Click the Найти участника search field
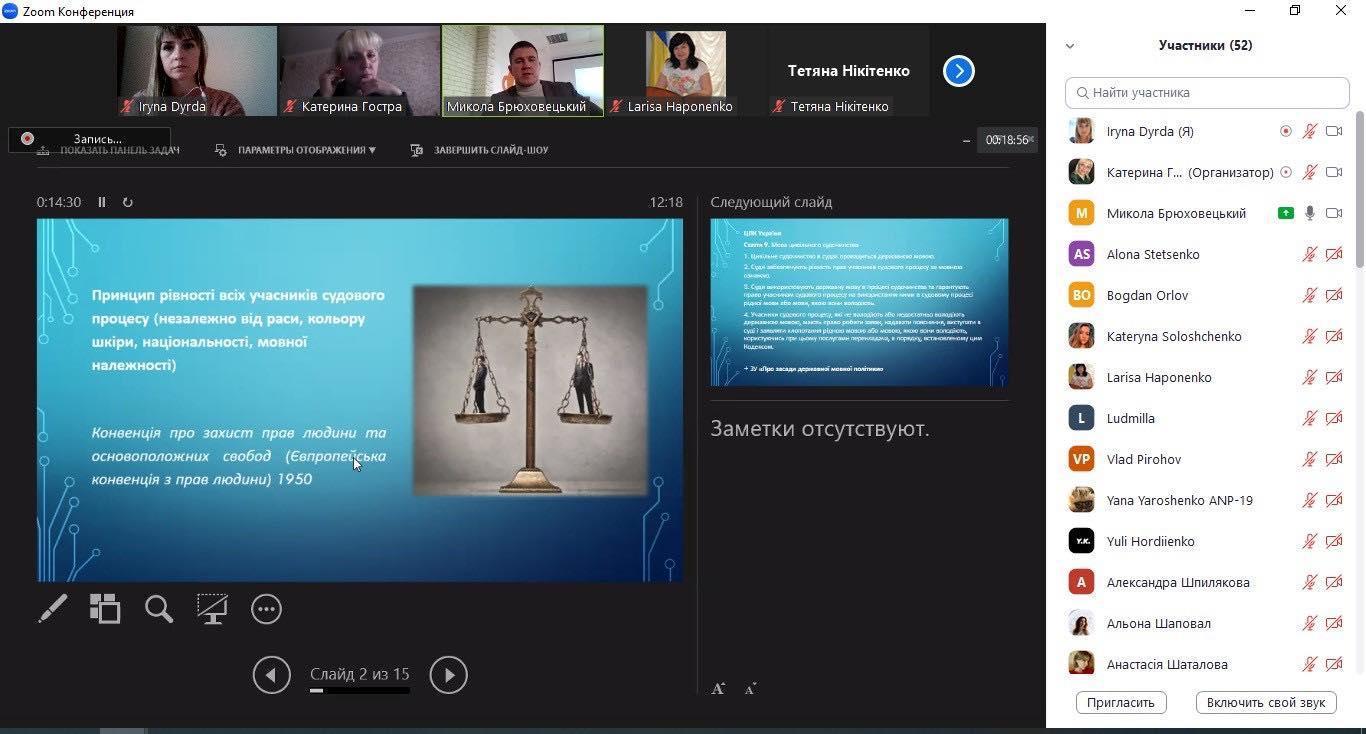The width and height of the screenshot is (1366, 734). [1207, 92]
